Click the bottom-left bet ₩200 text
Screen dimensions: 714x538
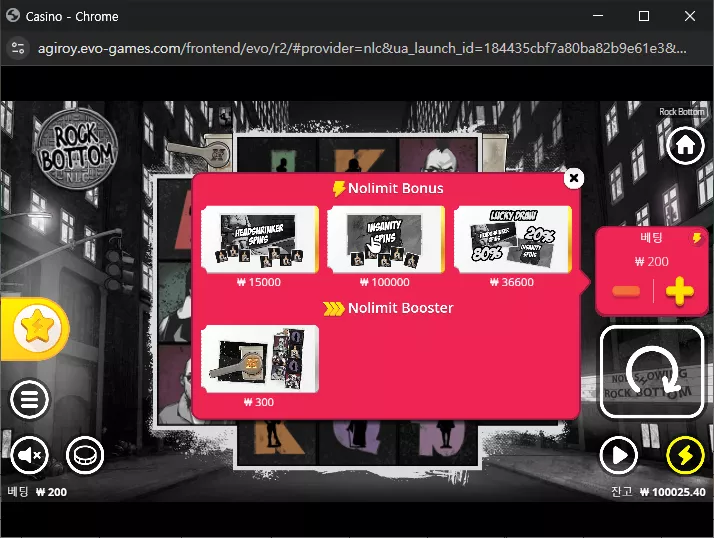click(x=51, y=492)
